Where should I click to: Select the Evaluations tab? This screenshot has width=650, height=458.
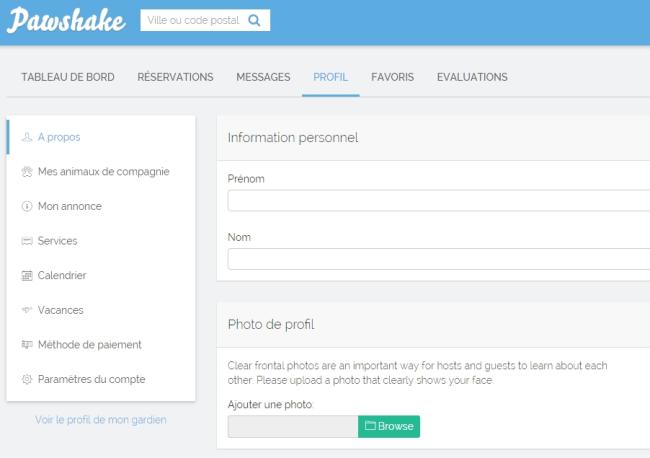coord(472,77)
